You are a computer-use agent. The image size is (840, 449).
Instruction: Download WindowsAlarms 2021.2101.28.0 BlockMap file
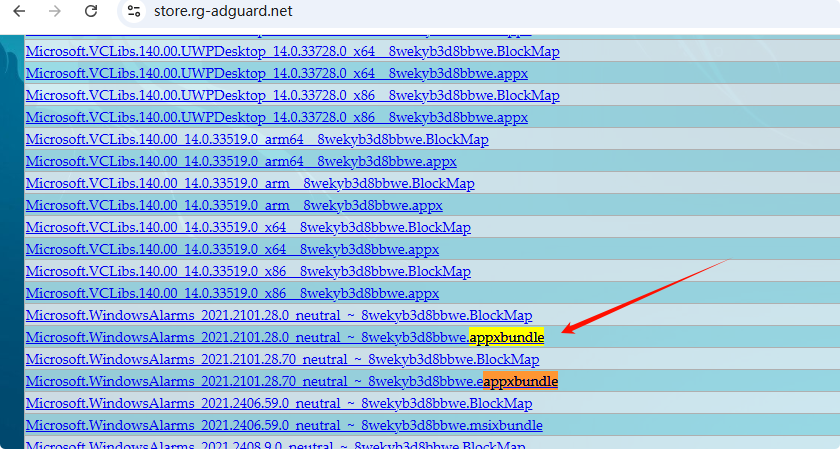279,315
